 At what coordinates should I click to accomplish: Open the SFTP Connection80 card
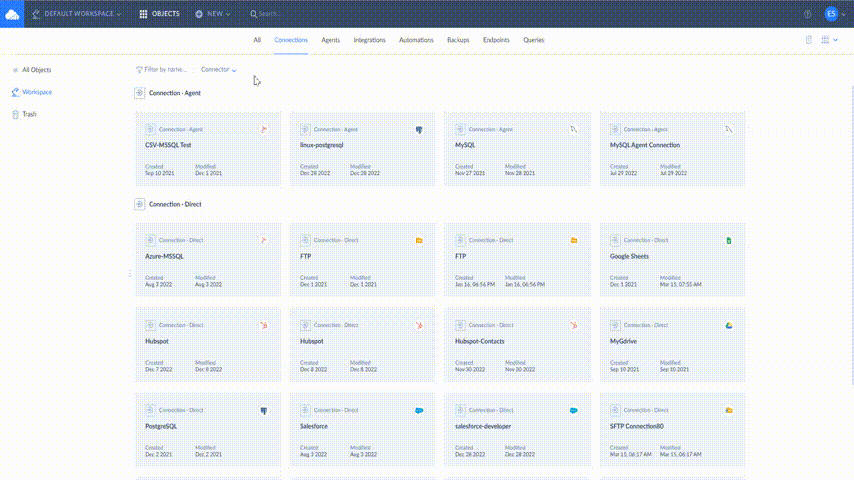coord(673,430)
